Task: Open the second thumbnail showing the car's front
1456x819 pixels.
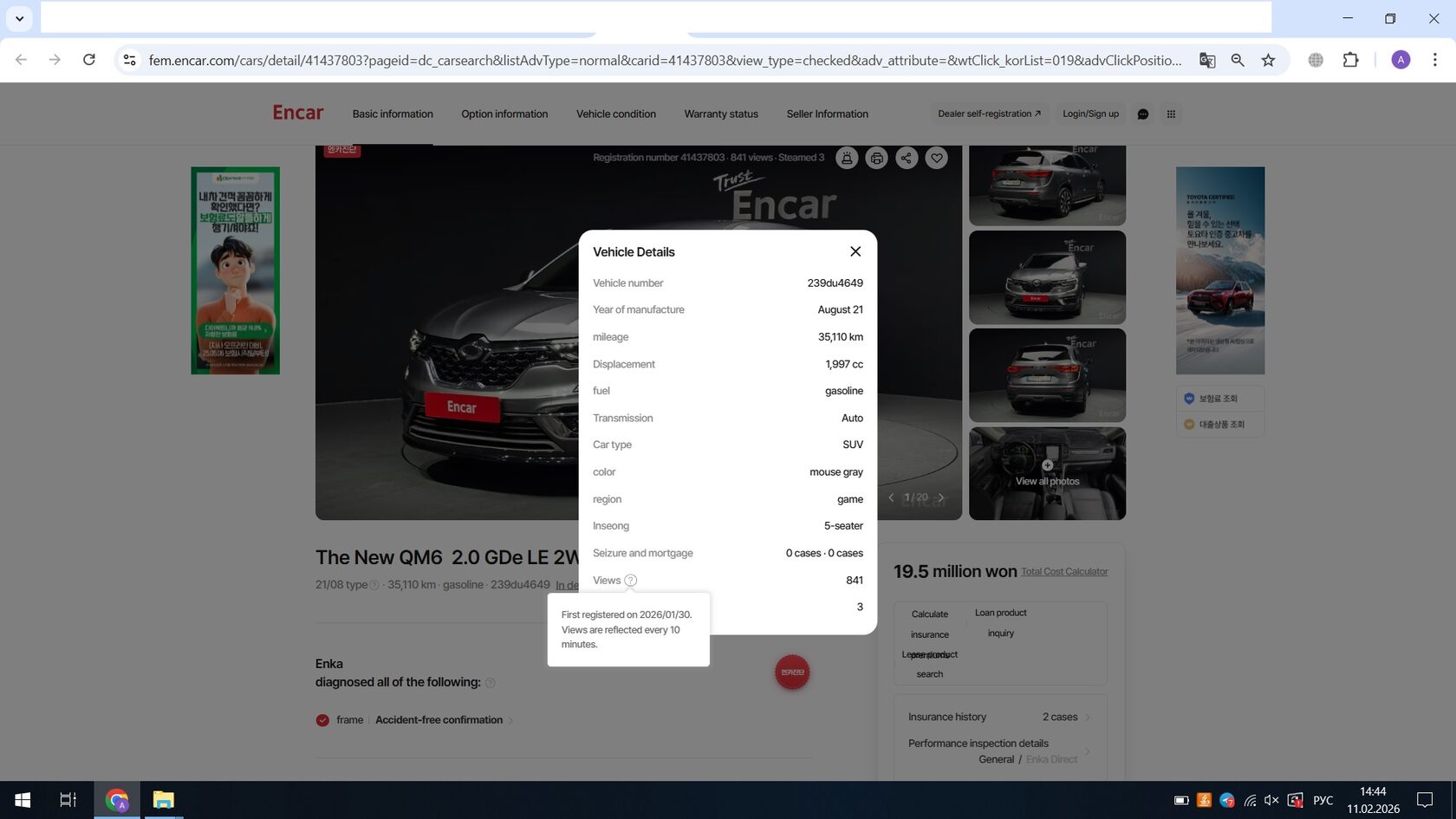Action: (x=1047, y=277)
